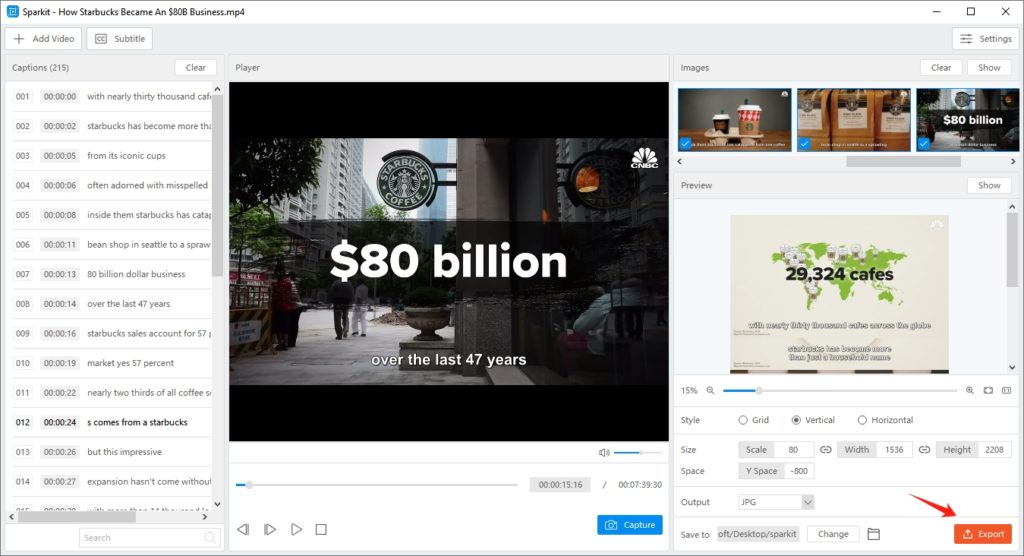
Task: Click the zoom out magnifier icon
Action: (x=710, y=390)
